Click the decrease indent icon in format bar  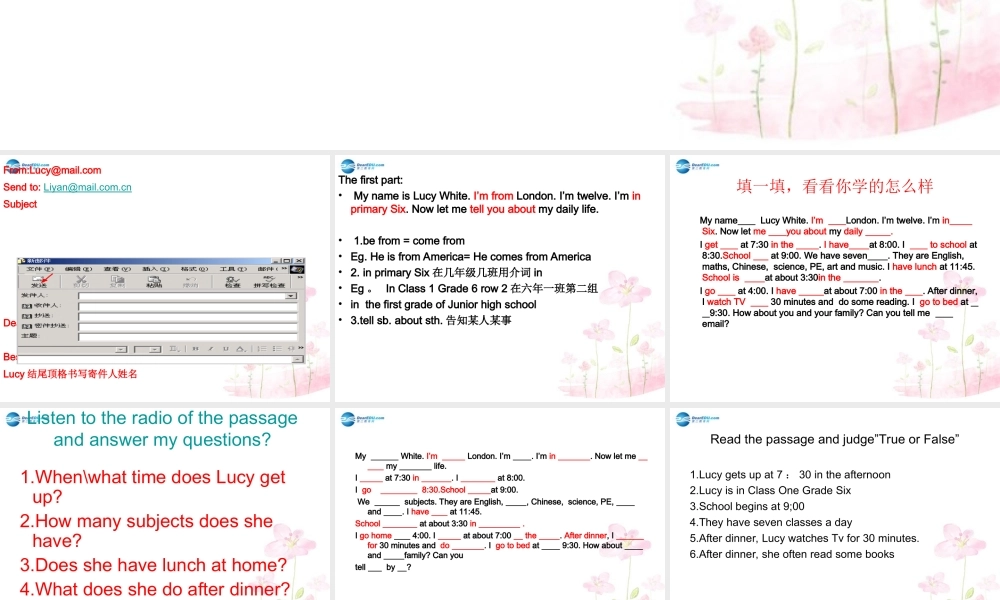(291, 349)
